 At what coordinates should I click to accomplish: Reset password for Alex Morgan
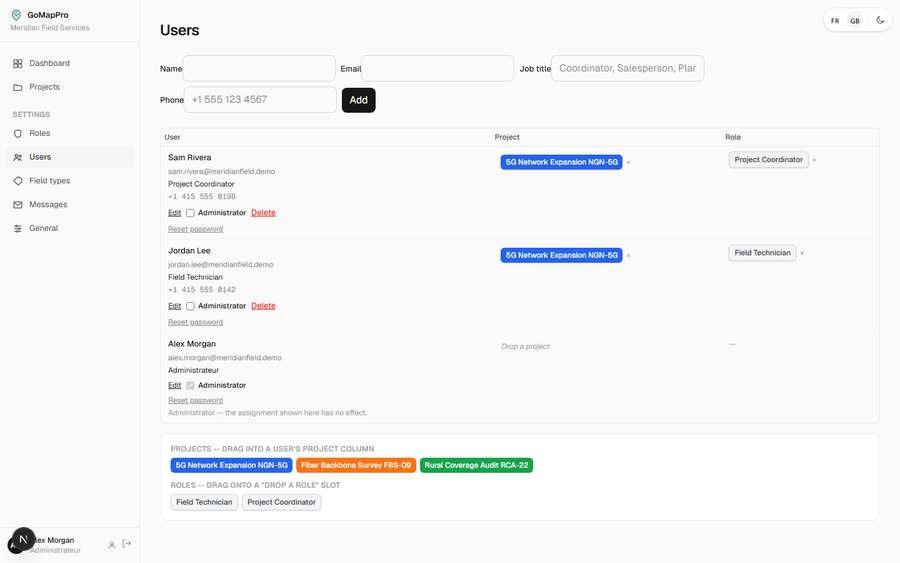click(195, 401)
